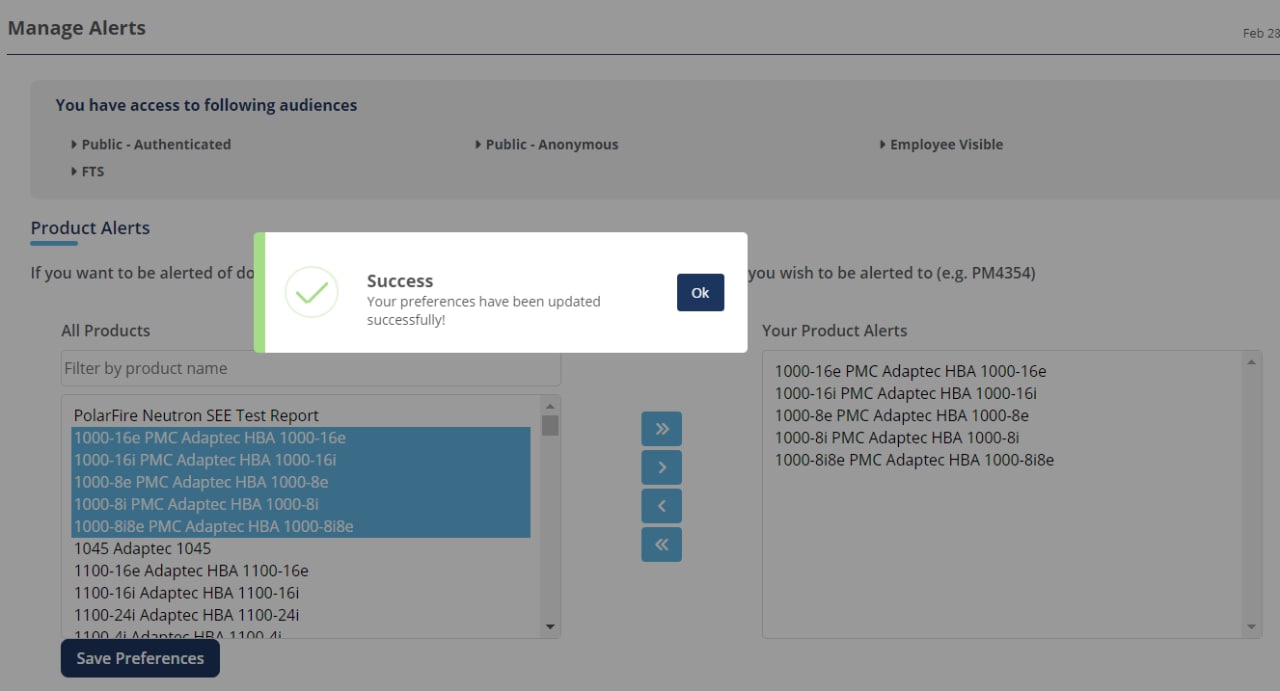Screen dimensions: 1280x691
Task: Click the Save Preferences button
Action: point(140,658)
